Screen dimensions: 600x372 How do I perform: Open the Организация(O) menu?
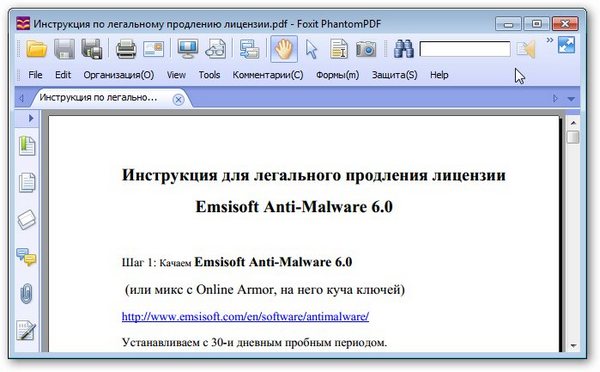point(119,75)
